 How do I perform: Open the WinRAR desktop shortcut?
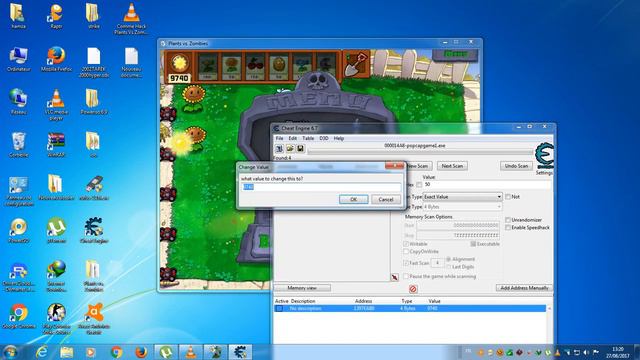56,144
